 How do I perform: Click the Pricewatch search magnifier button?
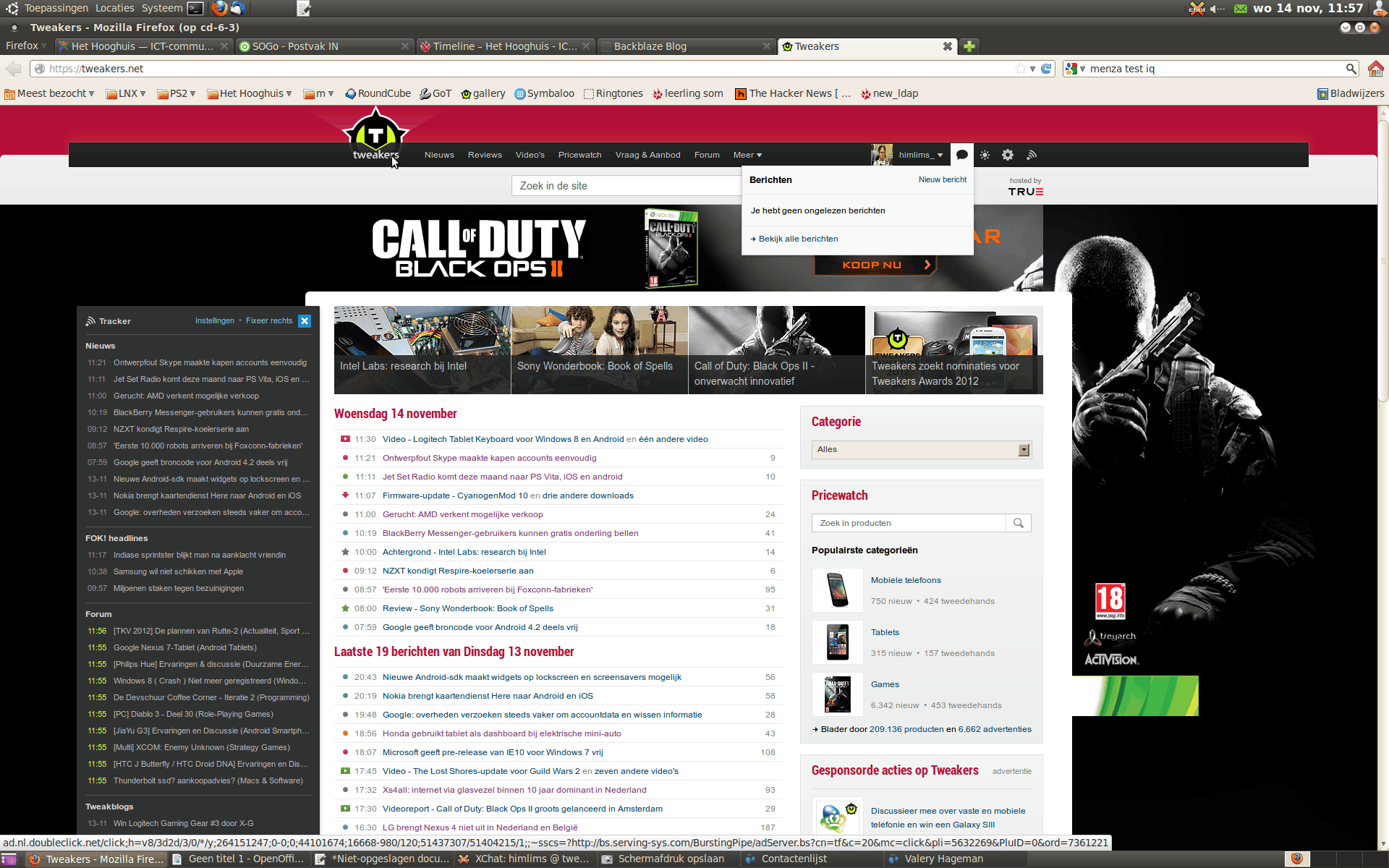click(x=1019, y=523)
